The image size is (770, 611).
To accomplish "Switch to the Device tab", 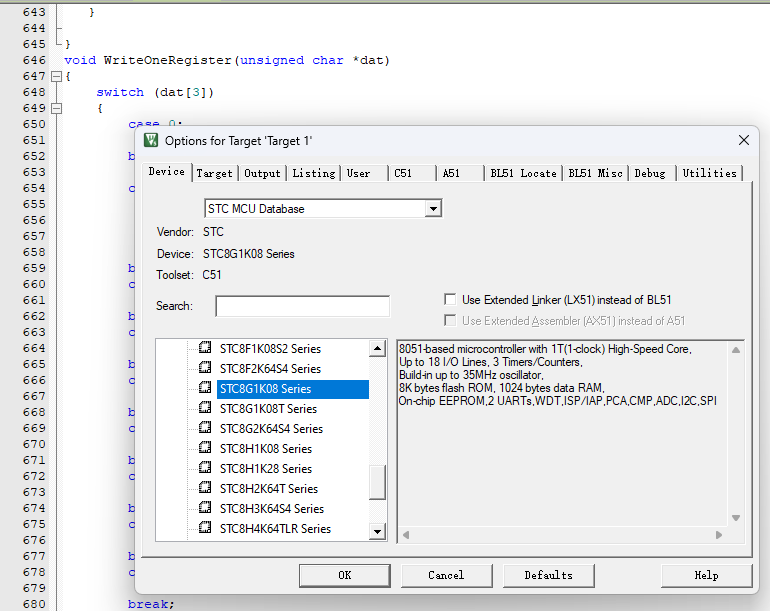I will click(166, 172).
